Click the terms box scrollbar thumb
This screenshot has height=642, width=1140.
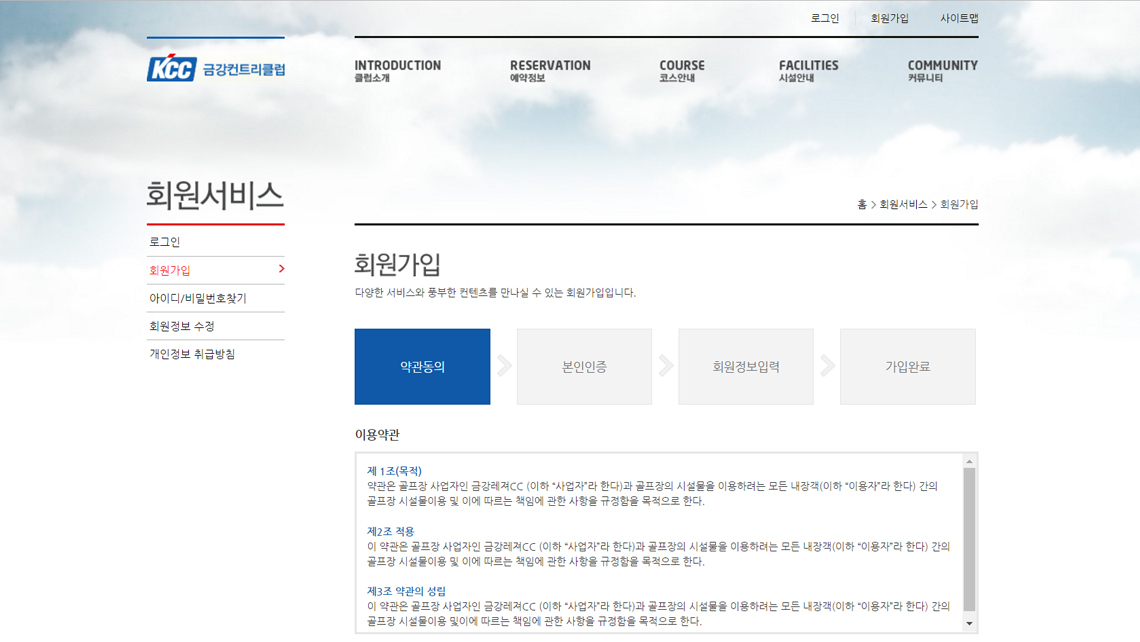(x=968, y=540)
